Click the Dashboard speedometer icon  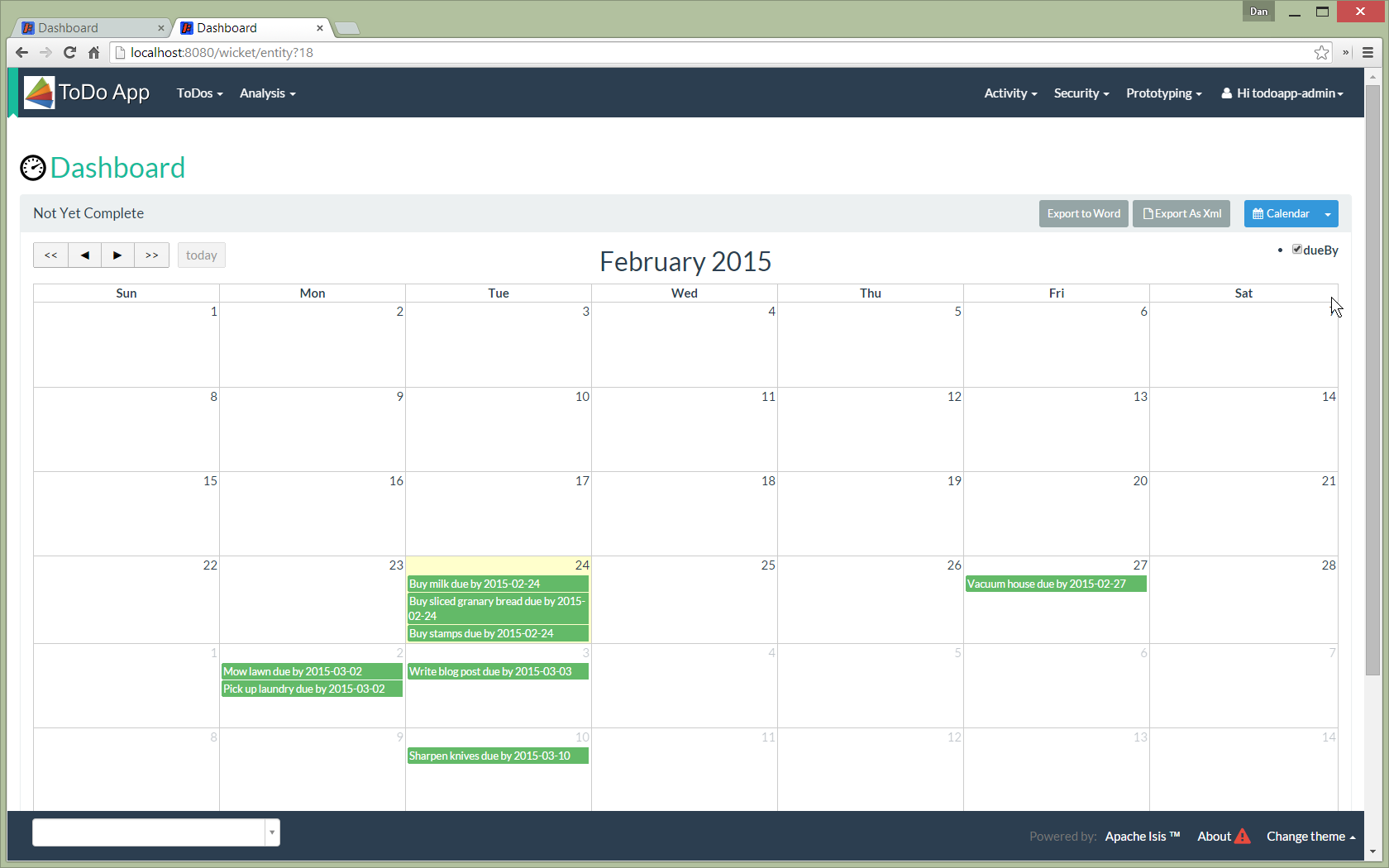tap(33, 168)
